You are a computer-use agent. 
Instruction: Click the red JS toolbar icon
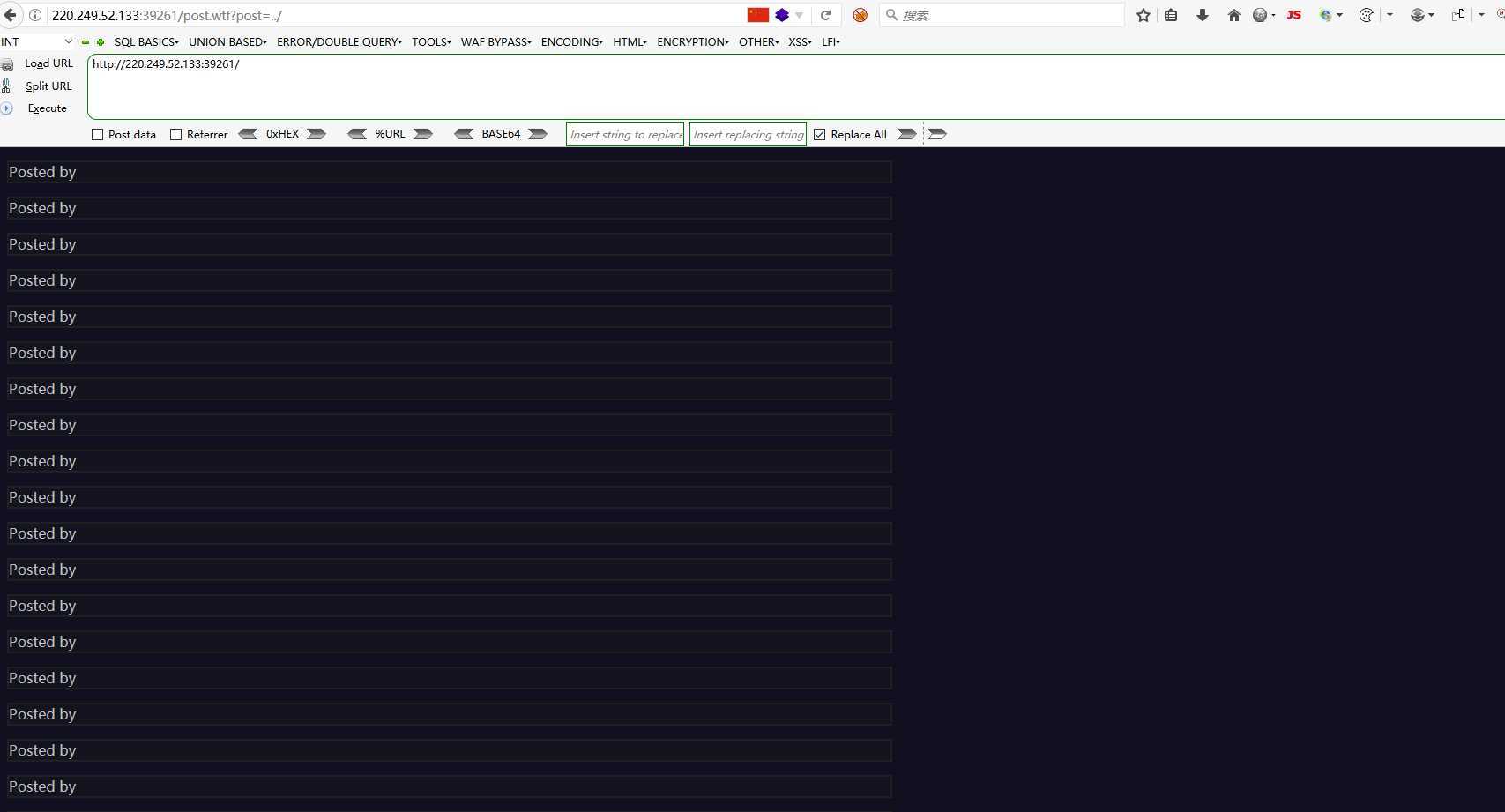tap(1294, 15)
